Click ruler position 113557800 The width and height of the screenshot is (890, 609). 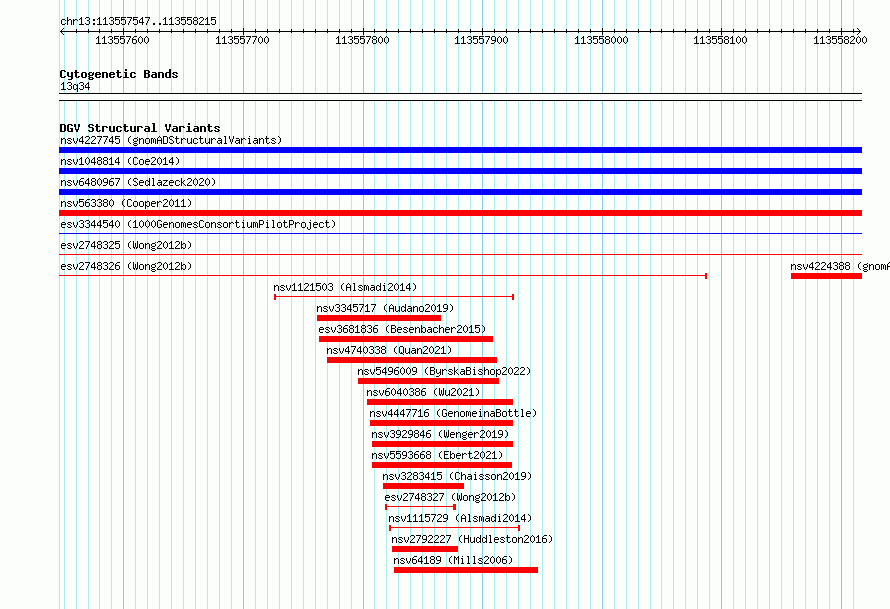[x=362, y=40]
